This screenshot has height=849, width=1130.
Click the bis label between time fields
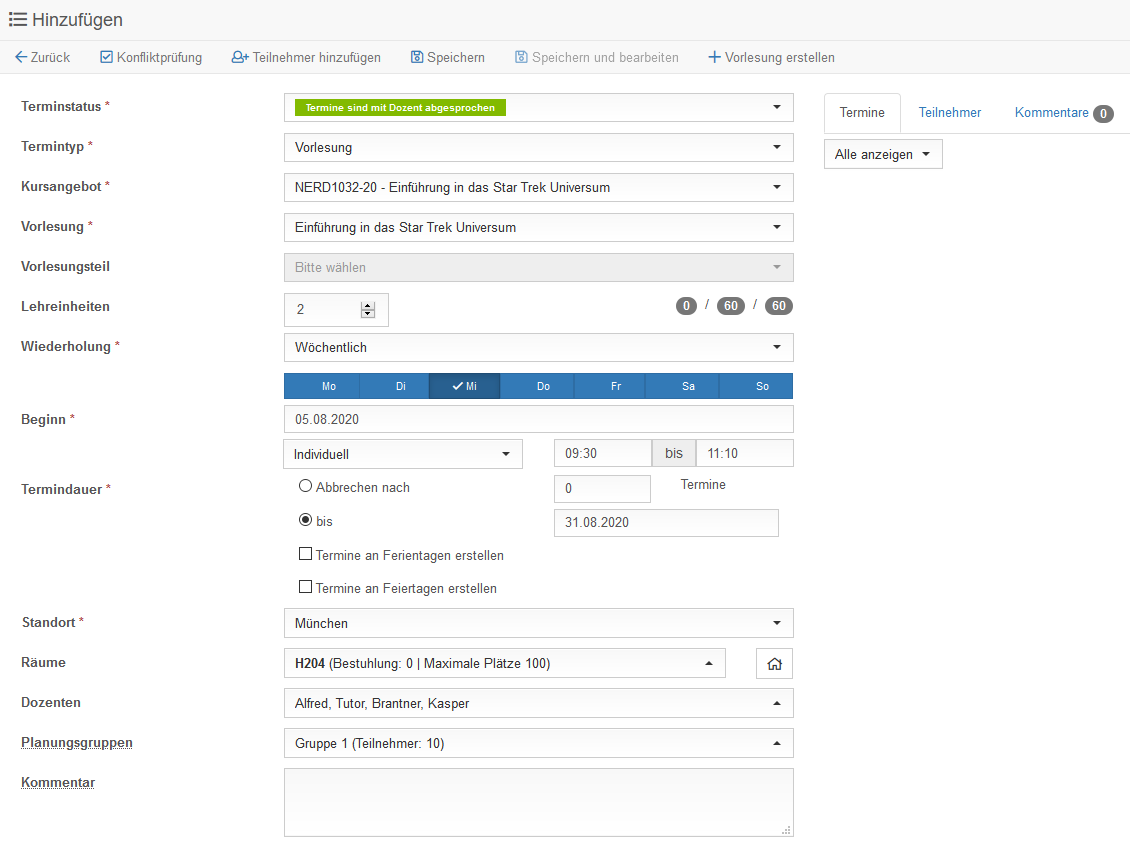click(x=674, y=453)
